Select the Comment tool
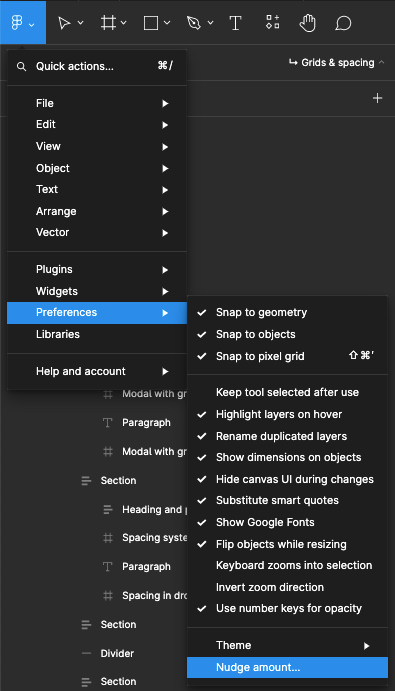Image resolution: width=395 pixels, height=691 pixels. tap(343, 23)
